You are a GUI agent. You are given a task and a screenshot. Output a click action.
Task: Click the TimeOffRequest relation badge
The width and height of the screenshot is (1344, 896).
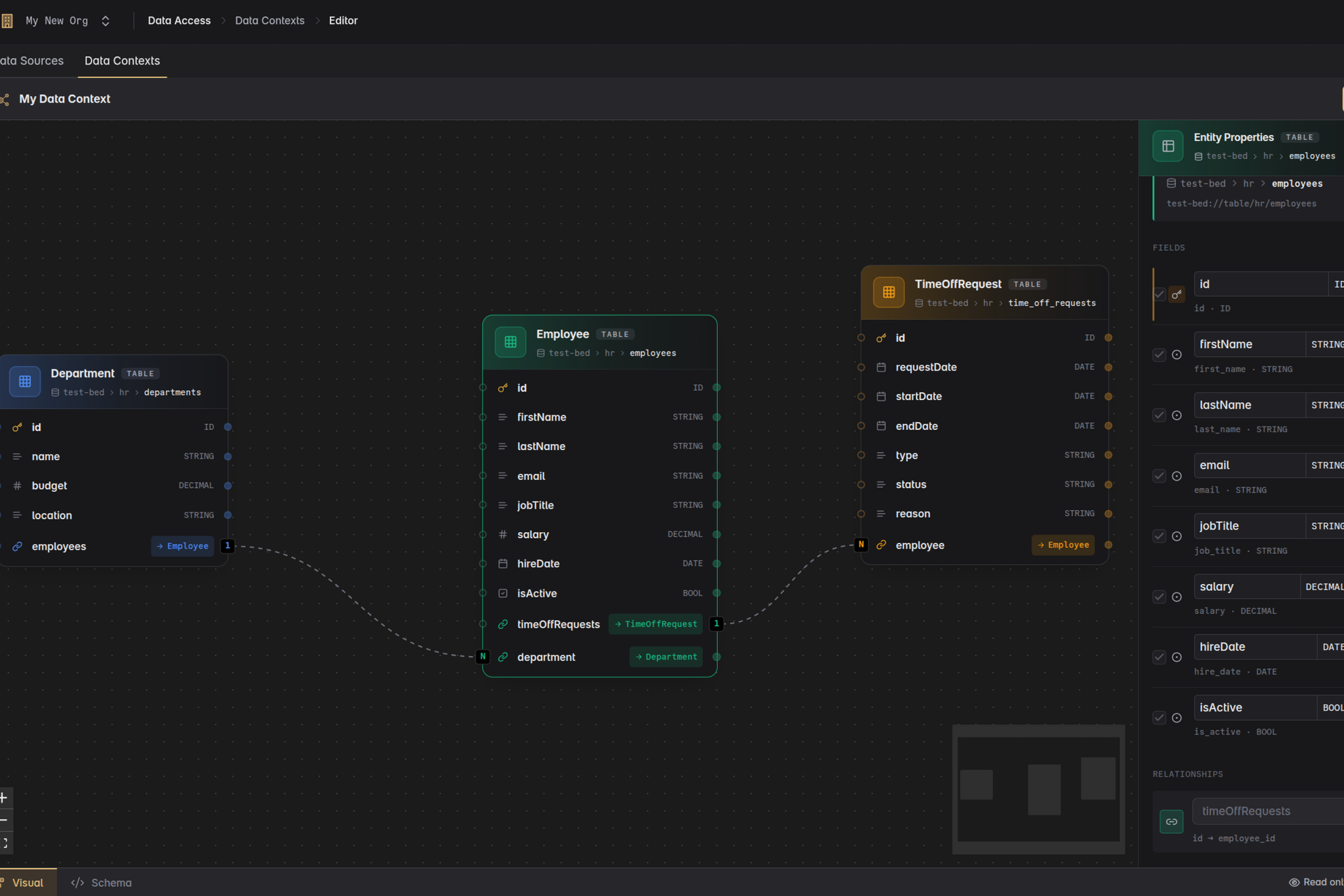655,624
